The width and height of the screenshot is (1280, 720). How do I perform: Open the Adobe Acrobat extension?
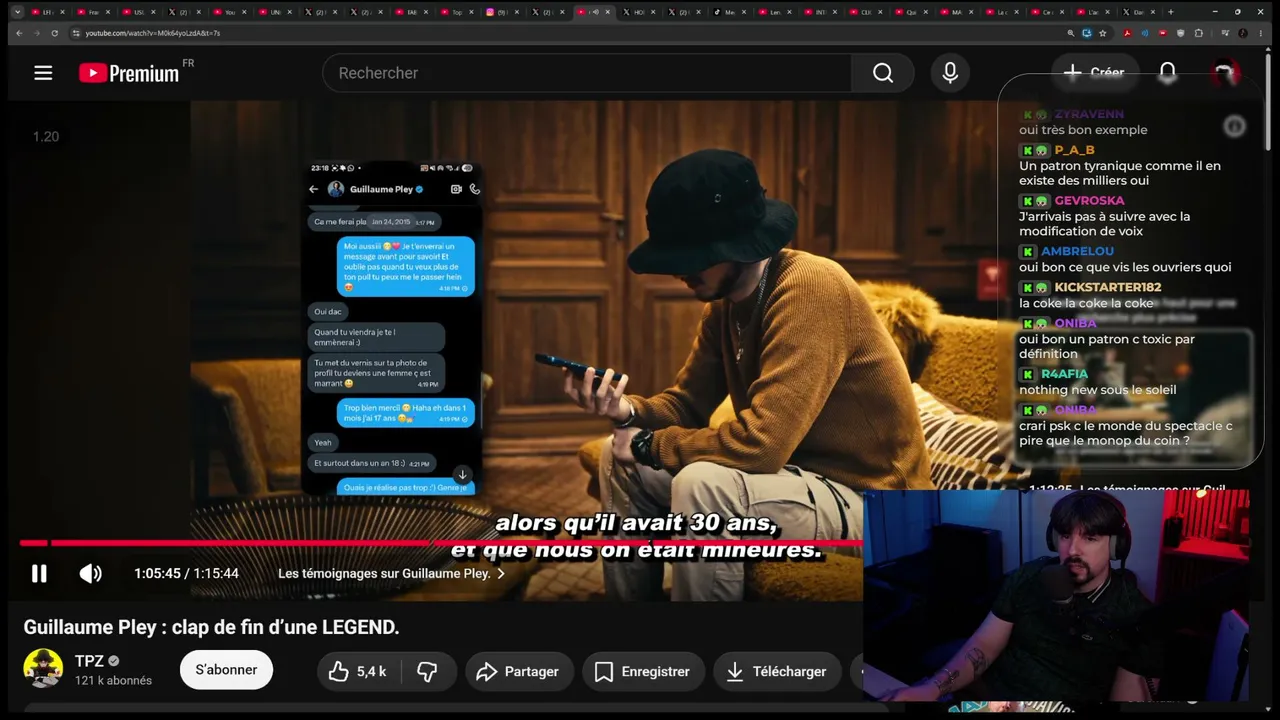coord(1127,33)
